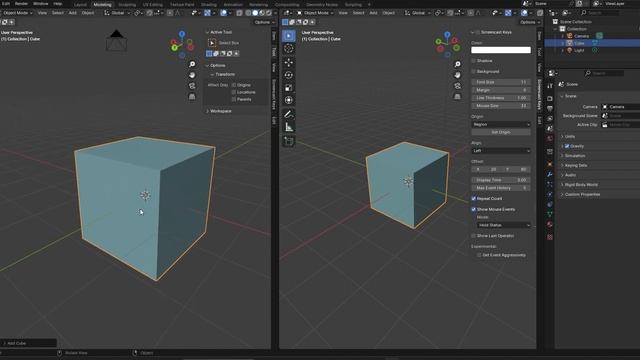Expand the Keying Sets panel
Screen dimensions: 640x360
(576, 166)
